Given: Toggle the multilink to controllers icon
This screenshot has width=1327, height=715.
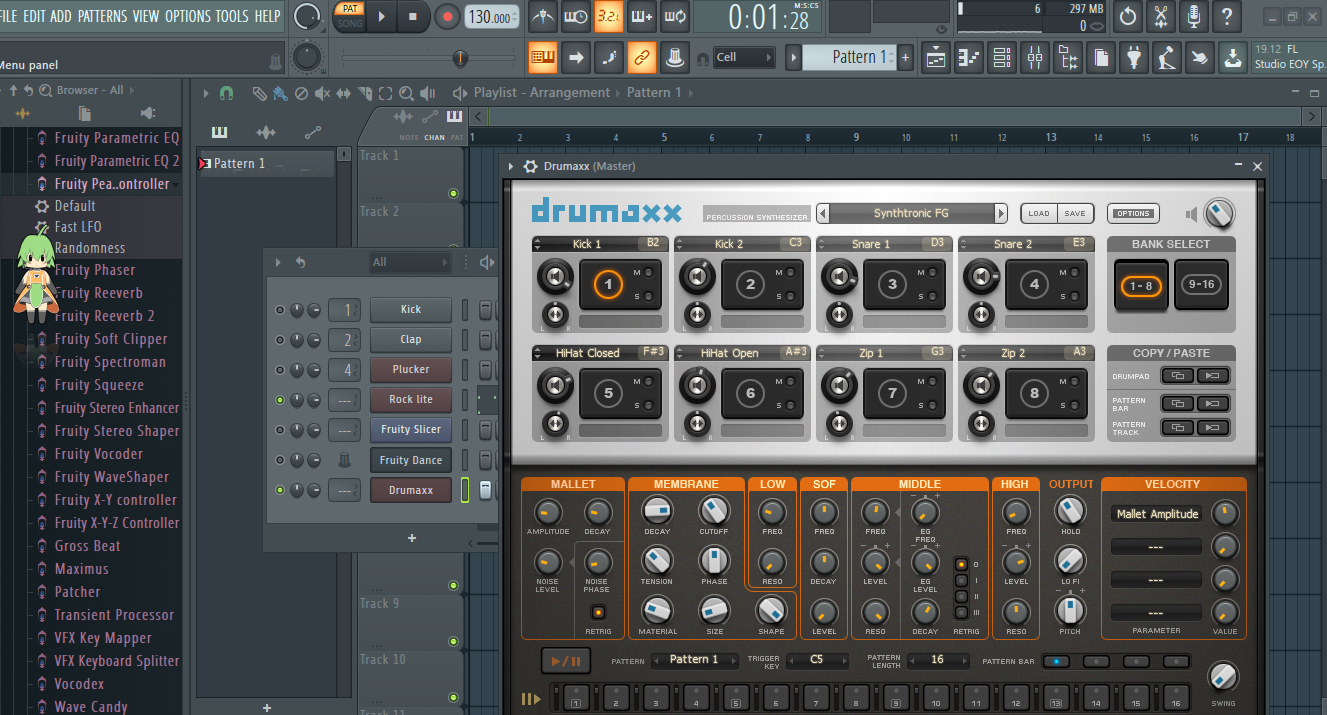Looking at the screenshot, I should 674,57.
